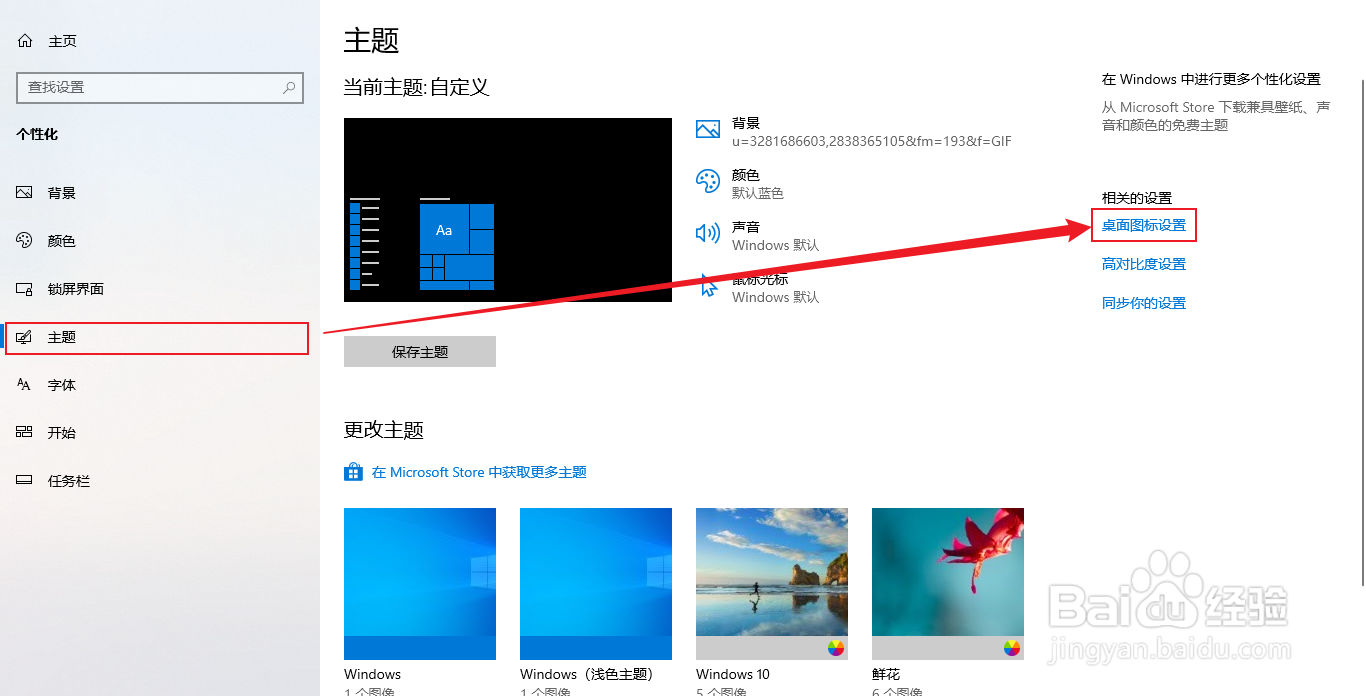The height and width of the screenshot is (696, 1366).
Task: Select the Windows theme thumbnail
Action: [x=420, y=584]
